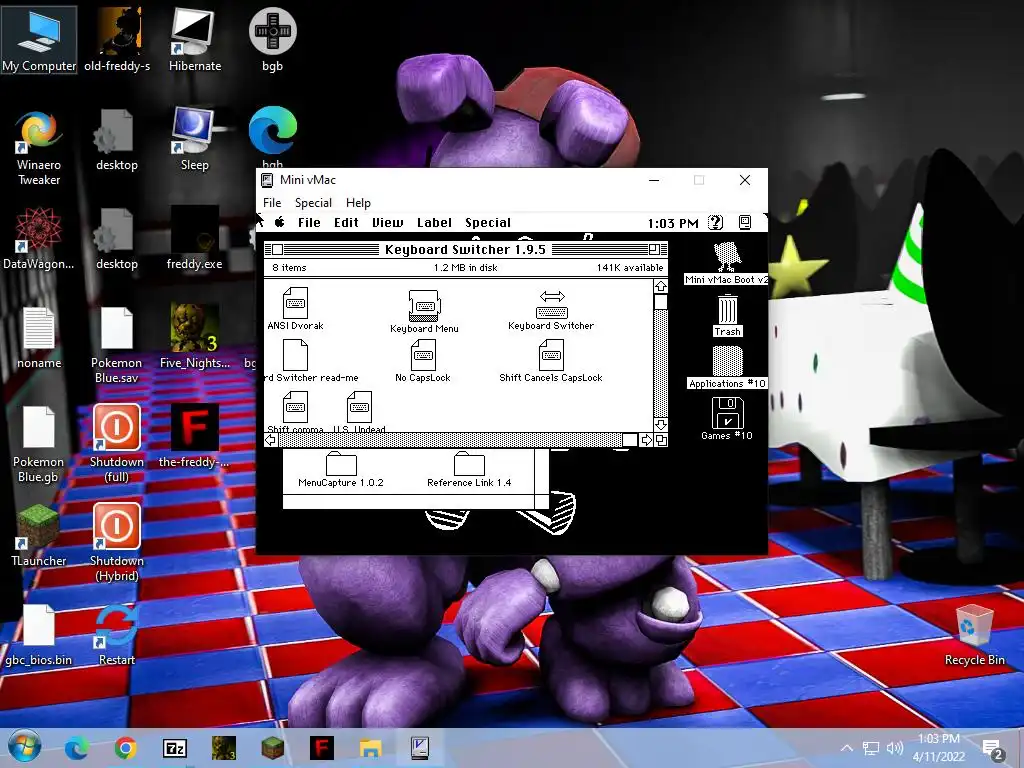Select the noname text file icon
This screenshot has width=1024, height=768.
(39, 338)
